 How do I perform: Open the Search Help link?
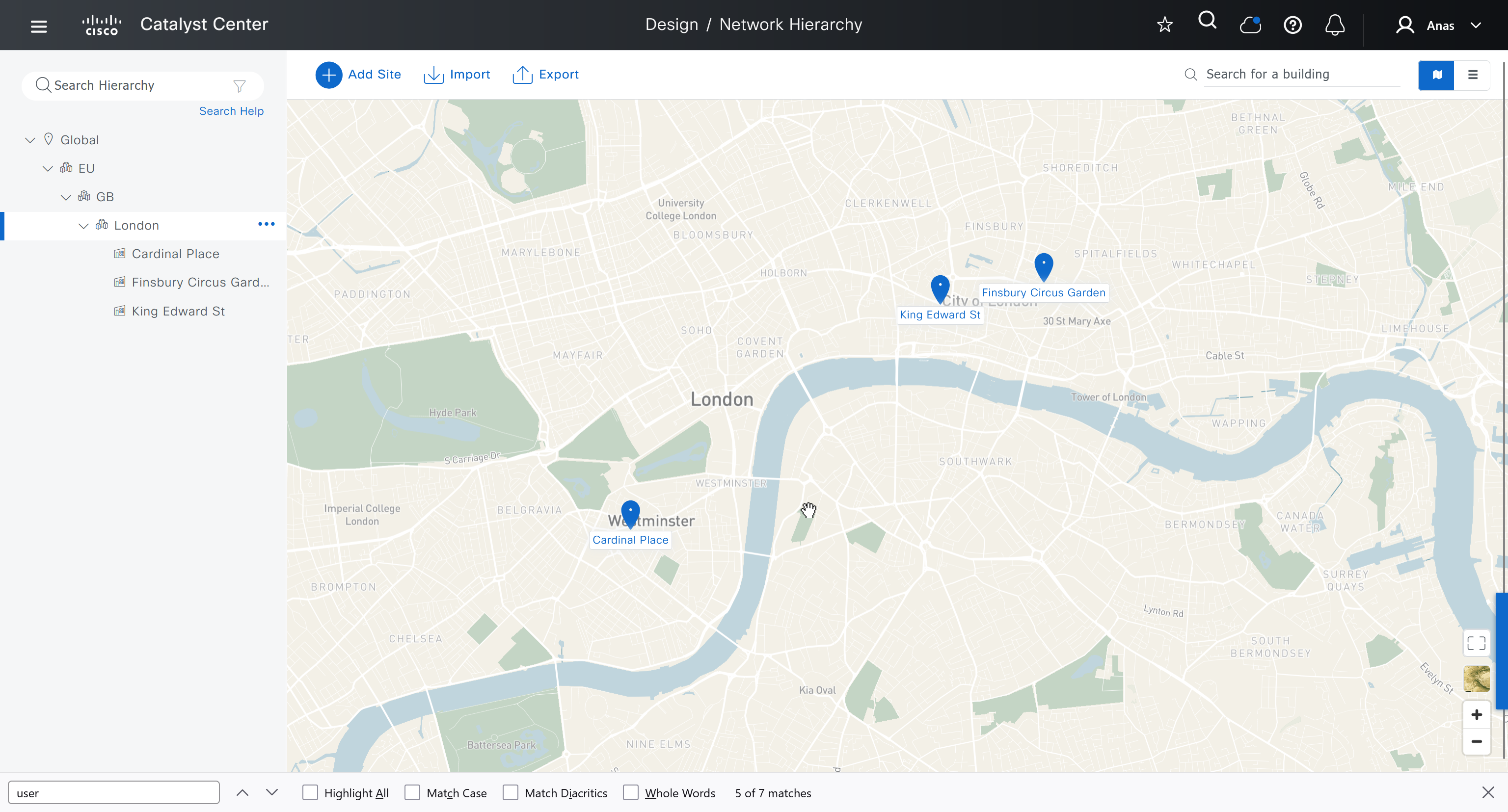[x=231, y=111]
